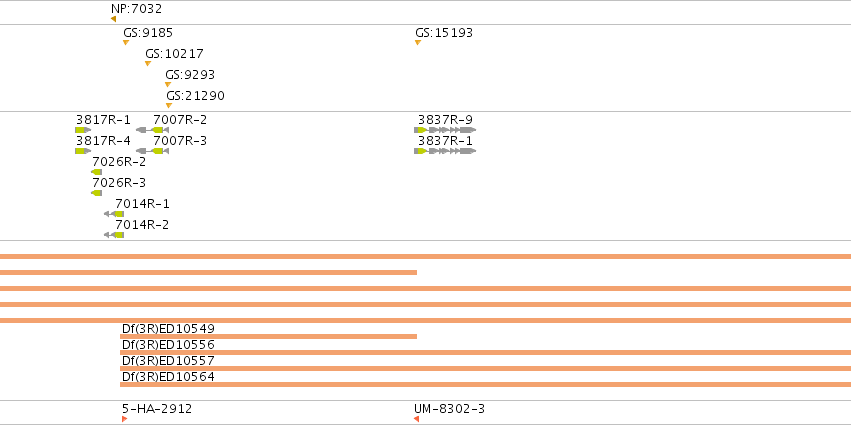Click the NP:7032 insertion marker
Image resolution: width=851 pixels, height=425 pixels.
coord(113,19)
